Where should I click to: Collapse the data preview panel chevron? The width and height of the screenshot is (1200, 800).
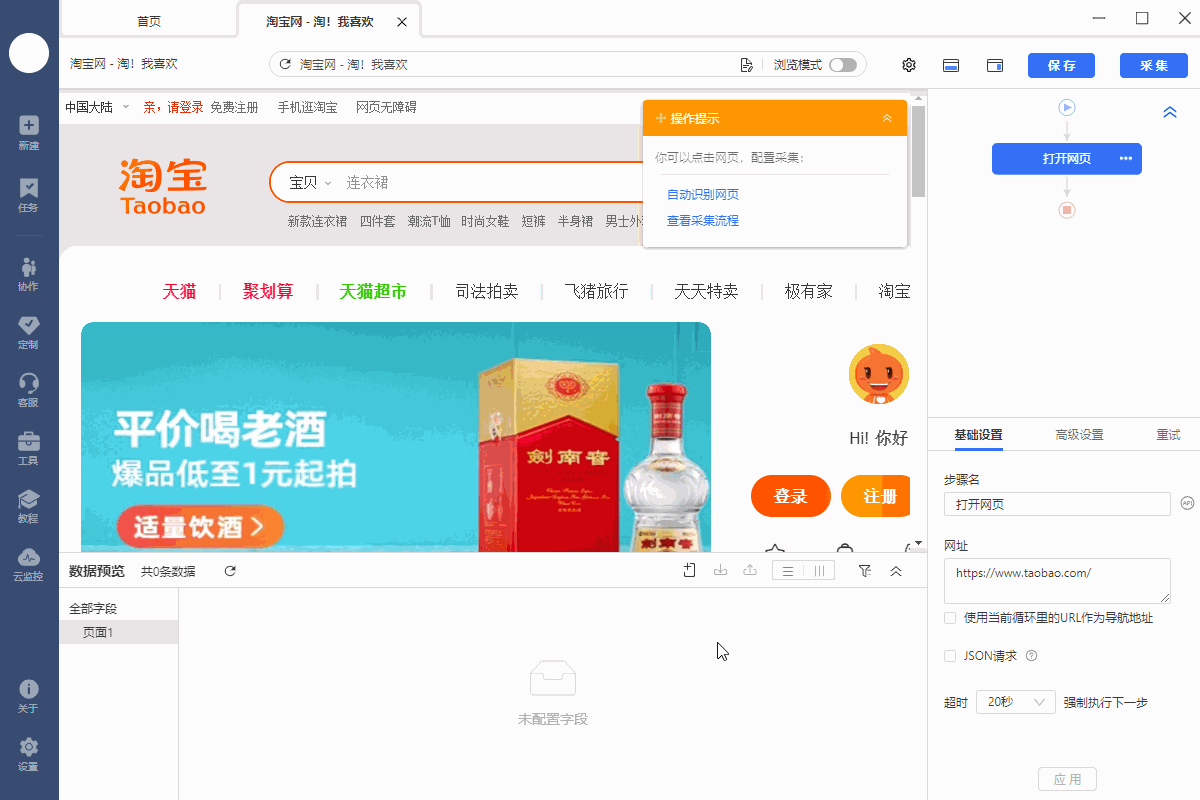[x=896, y=571]
